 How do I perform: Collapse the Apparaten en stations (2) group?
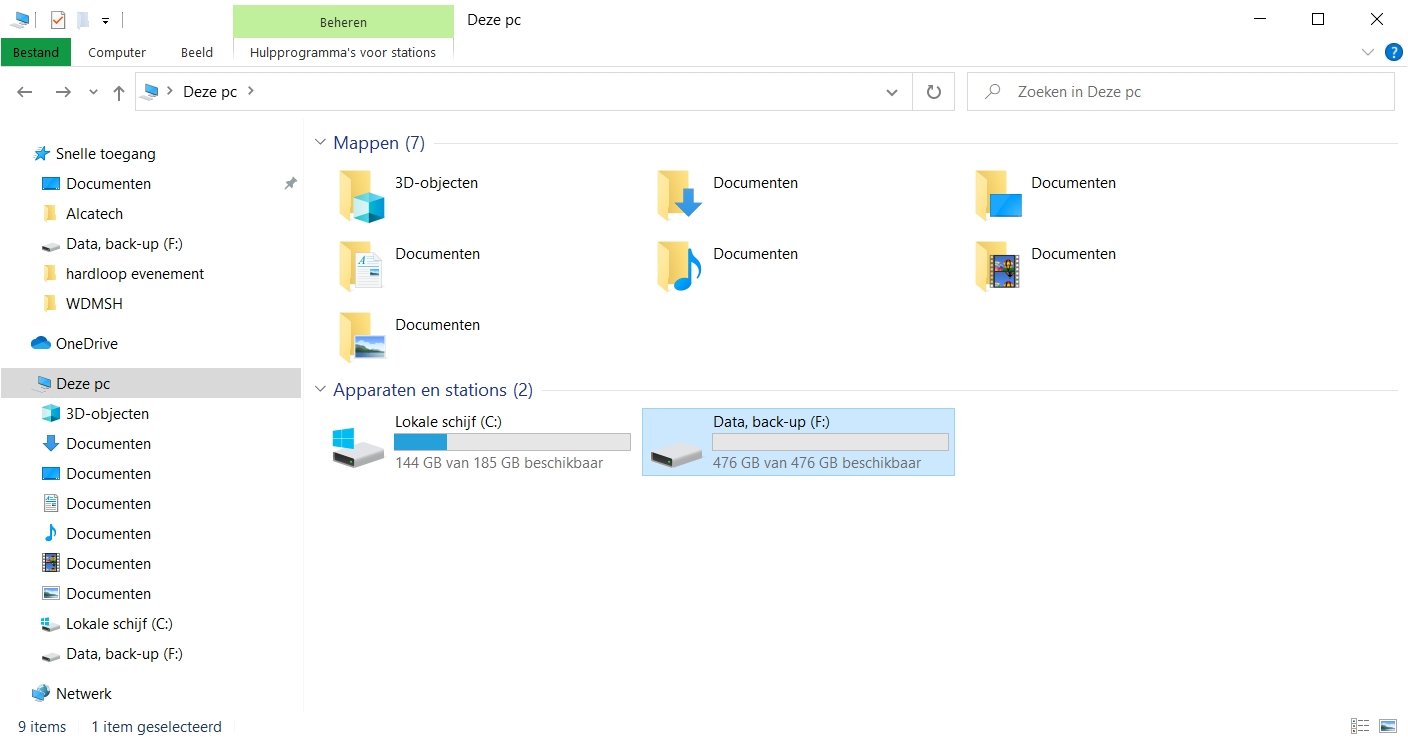(x=321, y=390)
